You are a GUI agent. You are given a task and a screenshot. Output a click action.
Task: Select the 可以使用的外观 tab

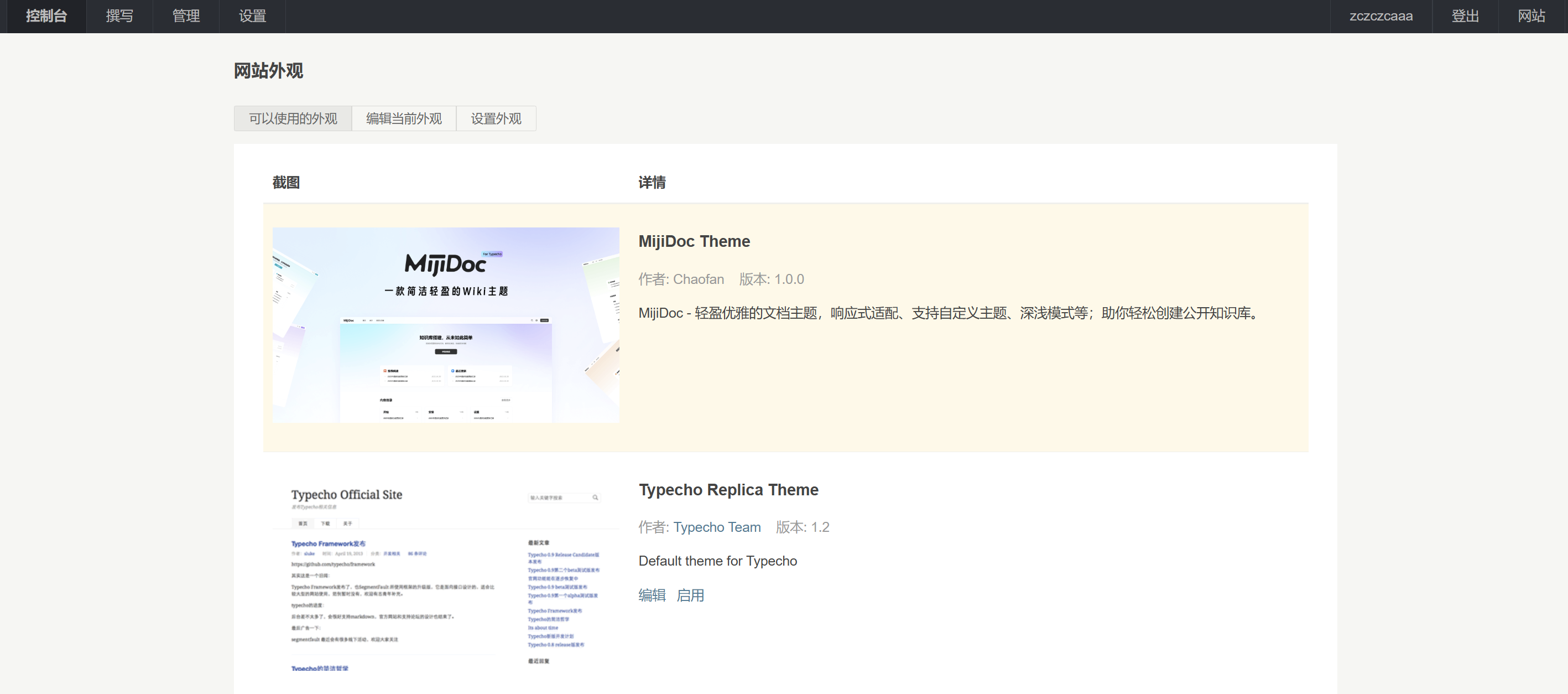tap(293, 119)
